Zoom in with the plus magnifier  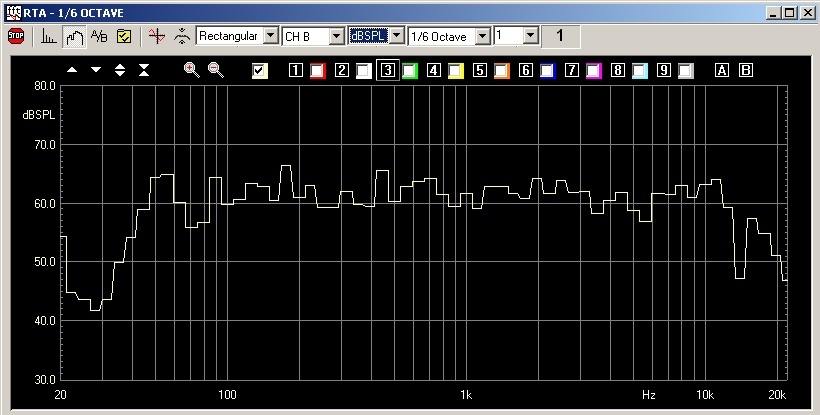pyautogui.click(x=192, y=70)
